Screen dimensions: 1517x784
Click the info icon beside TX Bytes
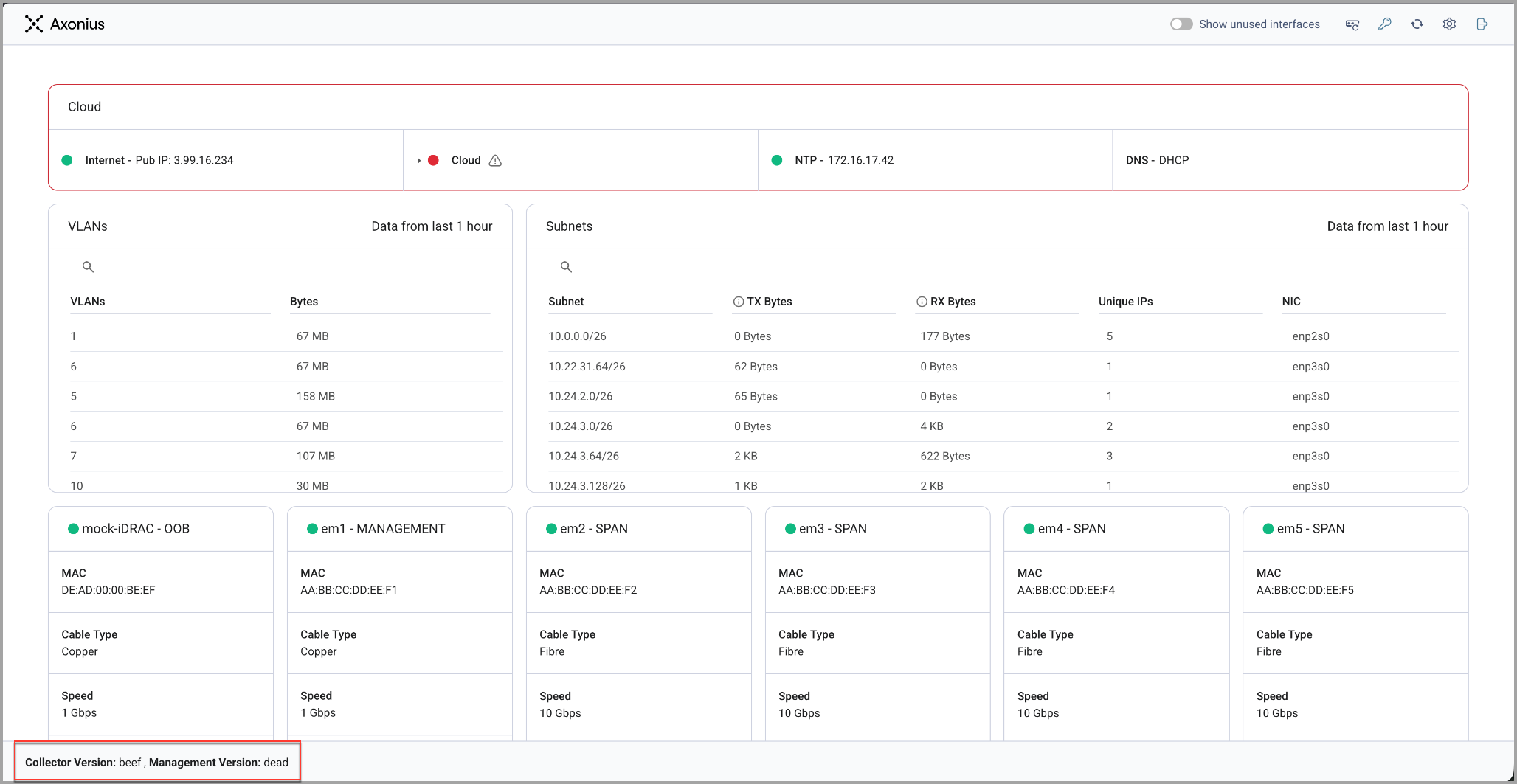pyautogui.click(x=738, y=302)
